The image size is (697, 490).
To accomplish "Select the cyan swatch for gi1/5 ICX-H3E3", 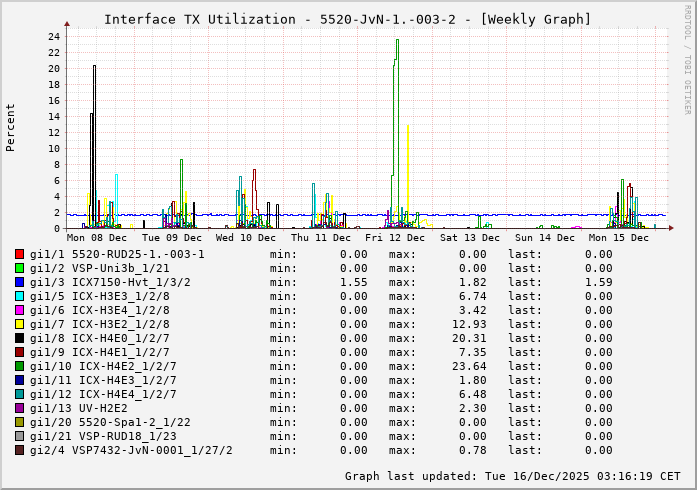I will click(x=19, y=296).
